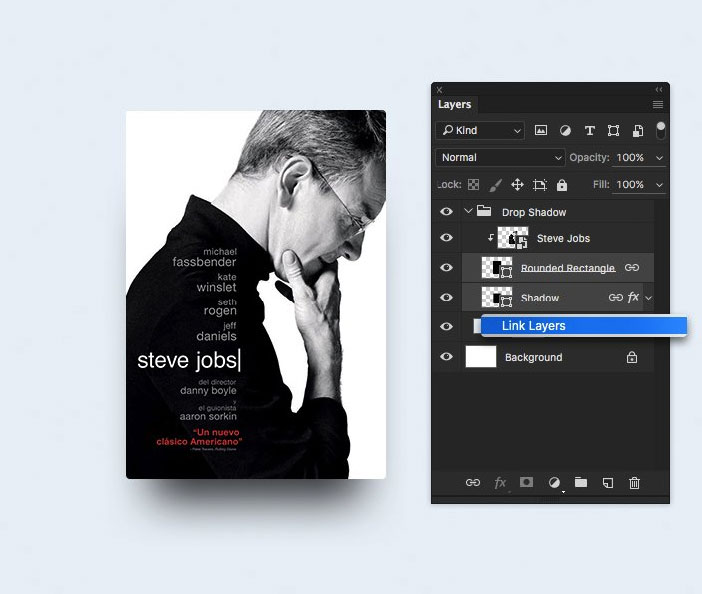Image resolution: width=702 pixels, height=594 pixels.
Task: Select the Shadow layer thumbnail
Action: (x=497, y=297)
